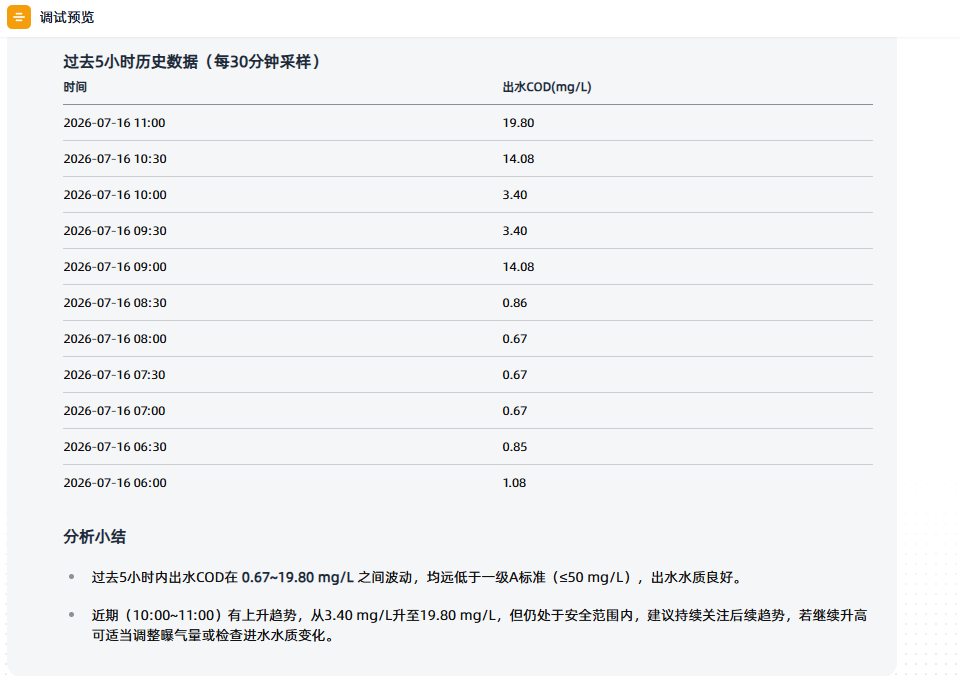This screenshot has width=960, height=676.
Task: Select the 2026-07-16 11:00 time cell
Action: point(114,122)
